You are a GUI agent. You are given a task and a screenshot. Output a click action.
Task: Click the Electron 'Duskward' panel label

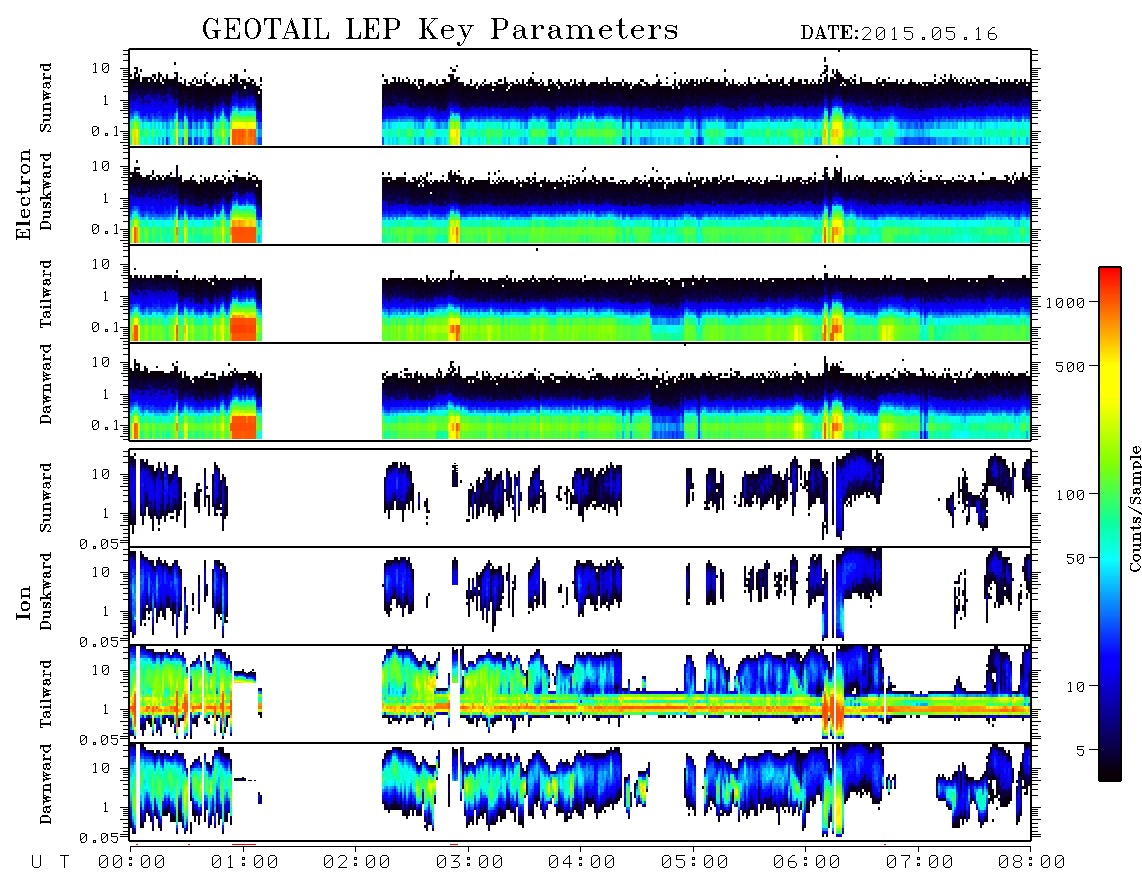point(46,191)
